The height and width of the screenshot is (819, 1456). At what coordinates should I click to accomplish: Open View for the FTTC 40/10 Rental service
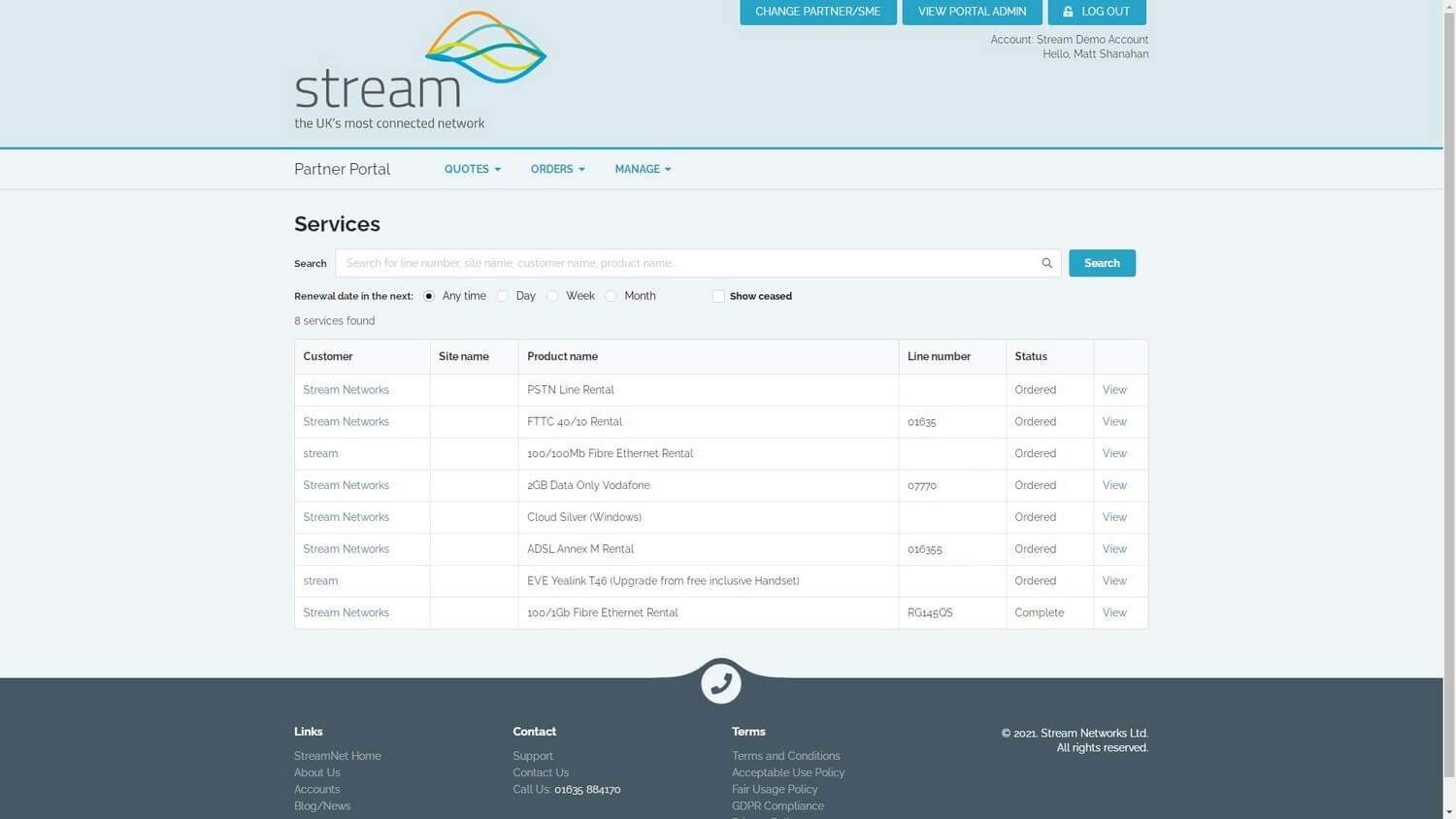pos(1113,421)
